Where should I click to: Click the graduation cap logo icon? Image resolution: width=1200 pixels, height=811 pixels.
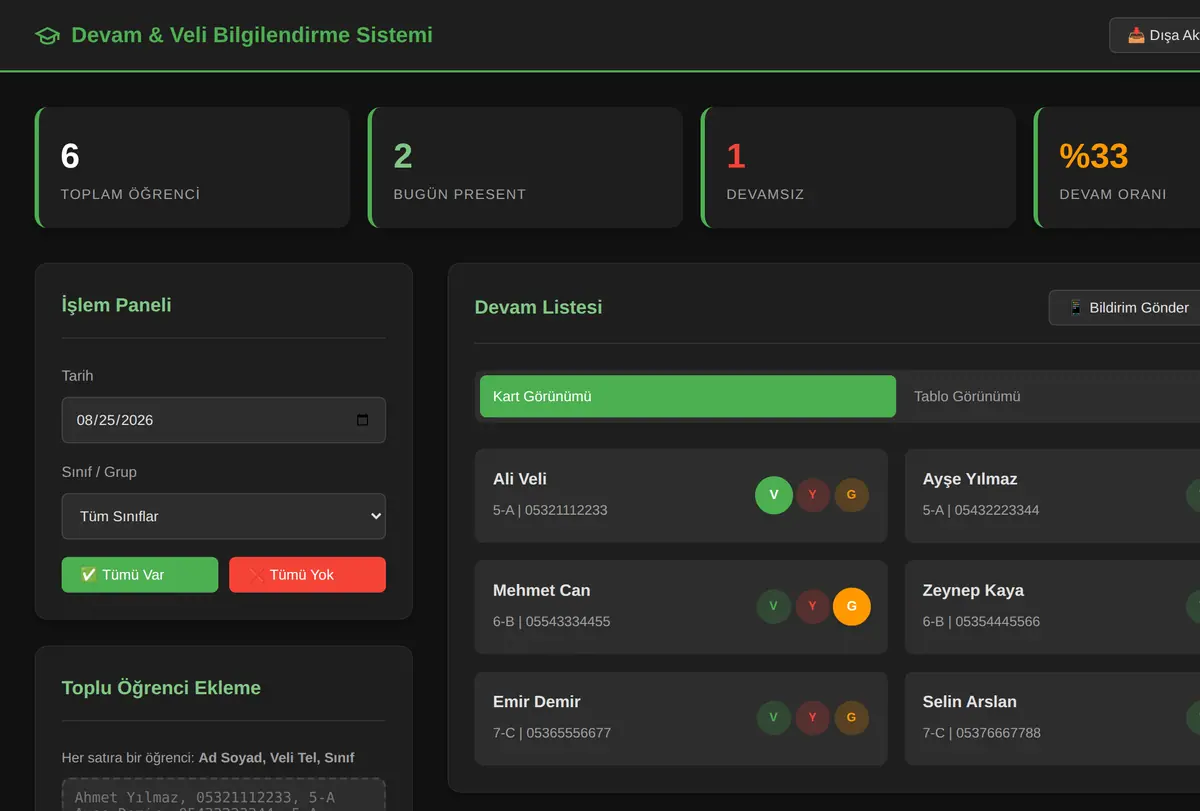47,36
